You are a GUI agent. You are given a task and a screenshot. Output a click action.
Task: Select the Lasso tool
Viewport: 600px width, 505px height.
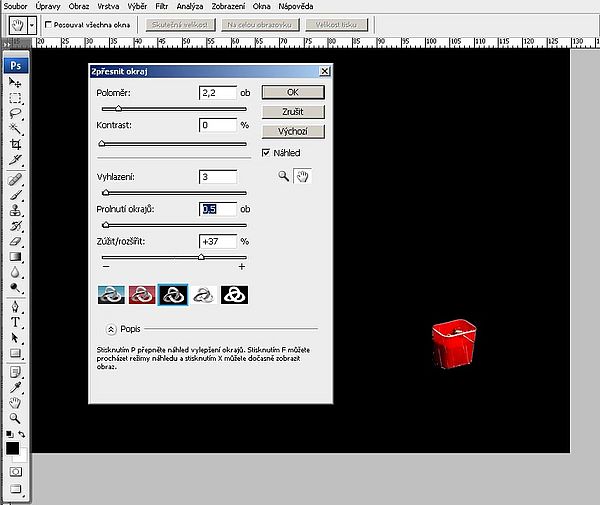pos(16,113)
